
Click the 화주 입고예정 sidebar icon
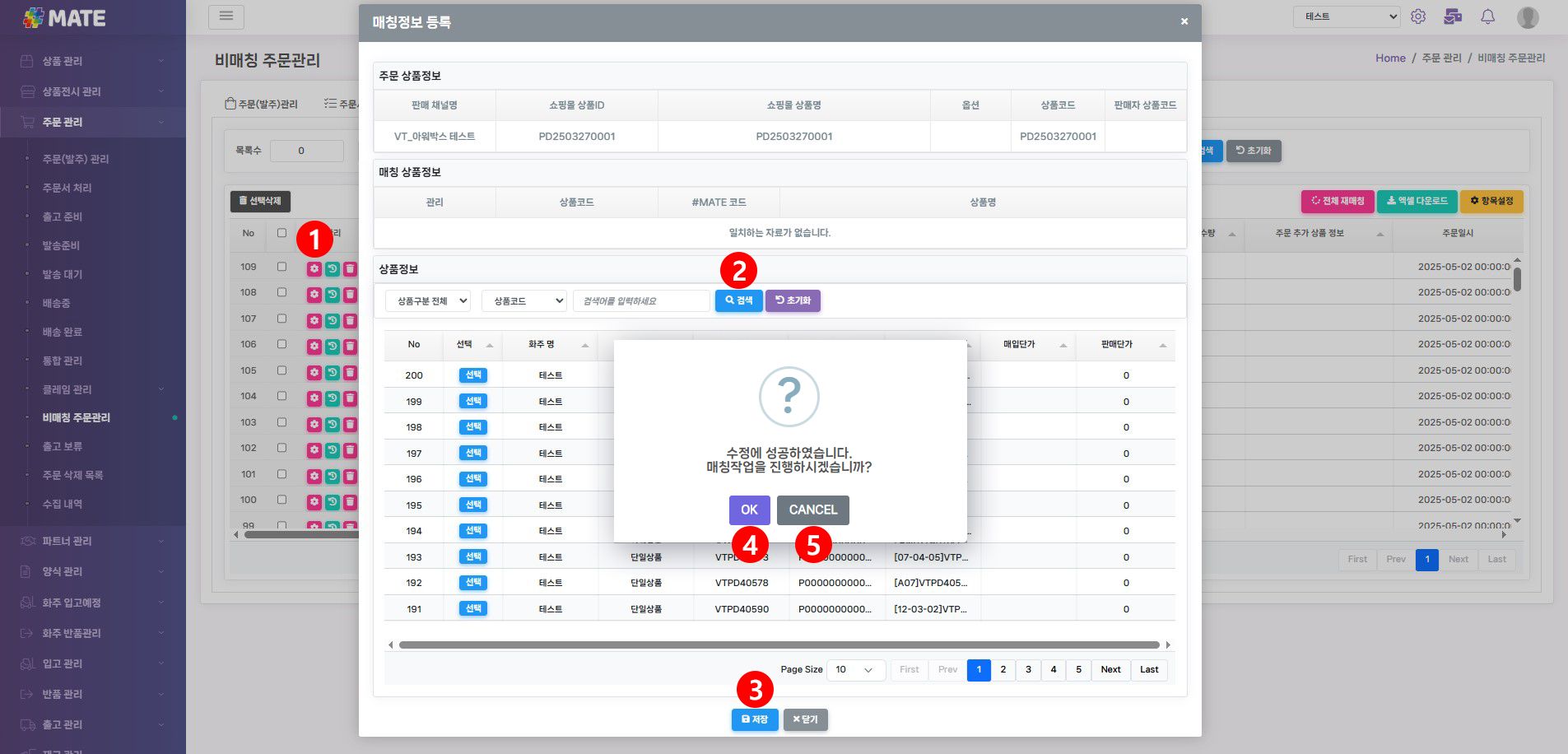coord(27,603)
